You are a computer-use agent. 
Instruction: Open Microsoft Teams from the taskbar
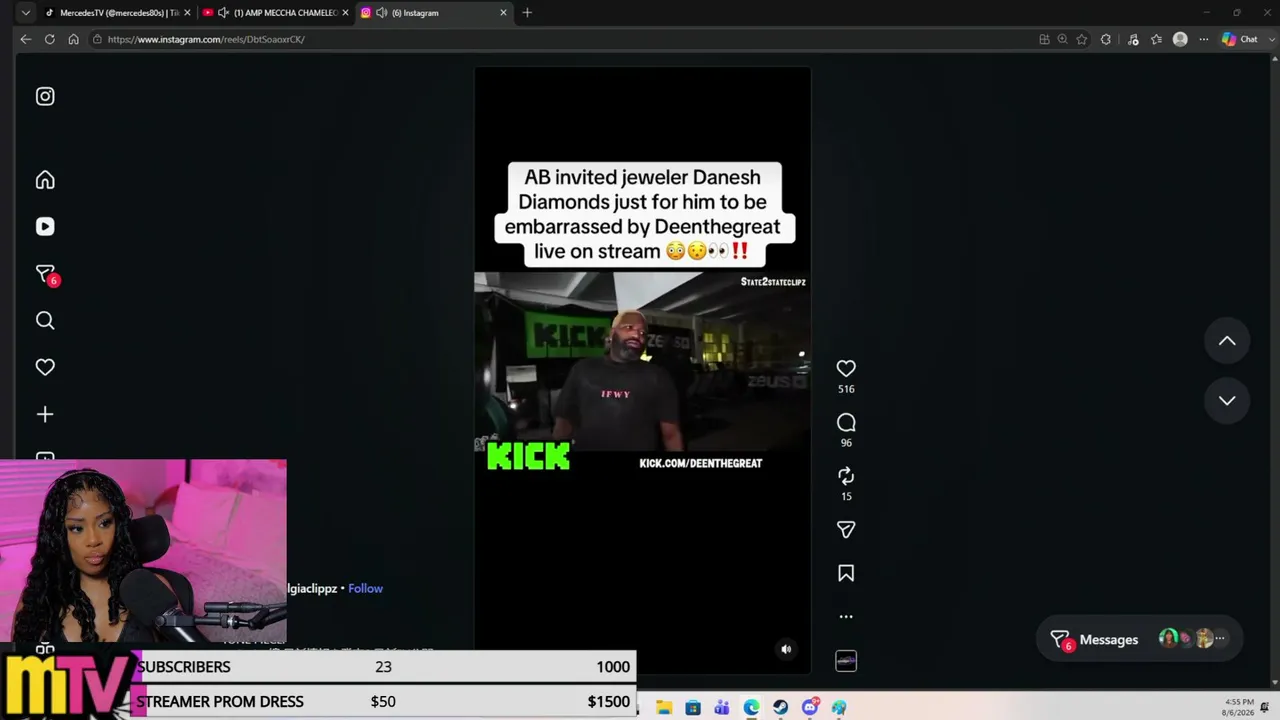point(722,708)
